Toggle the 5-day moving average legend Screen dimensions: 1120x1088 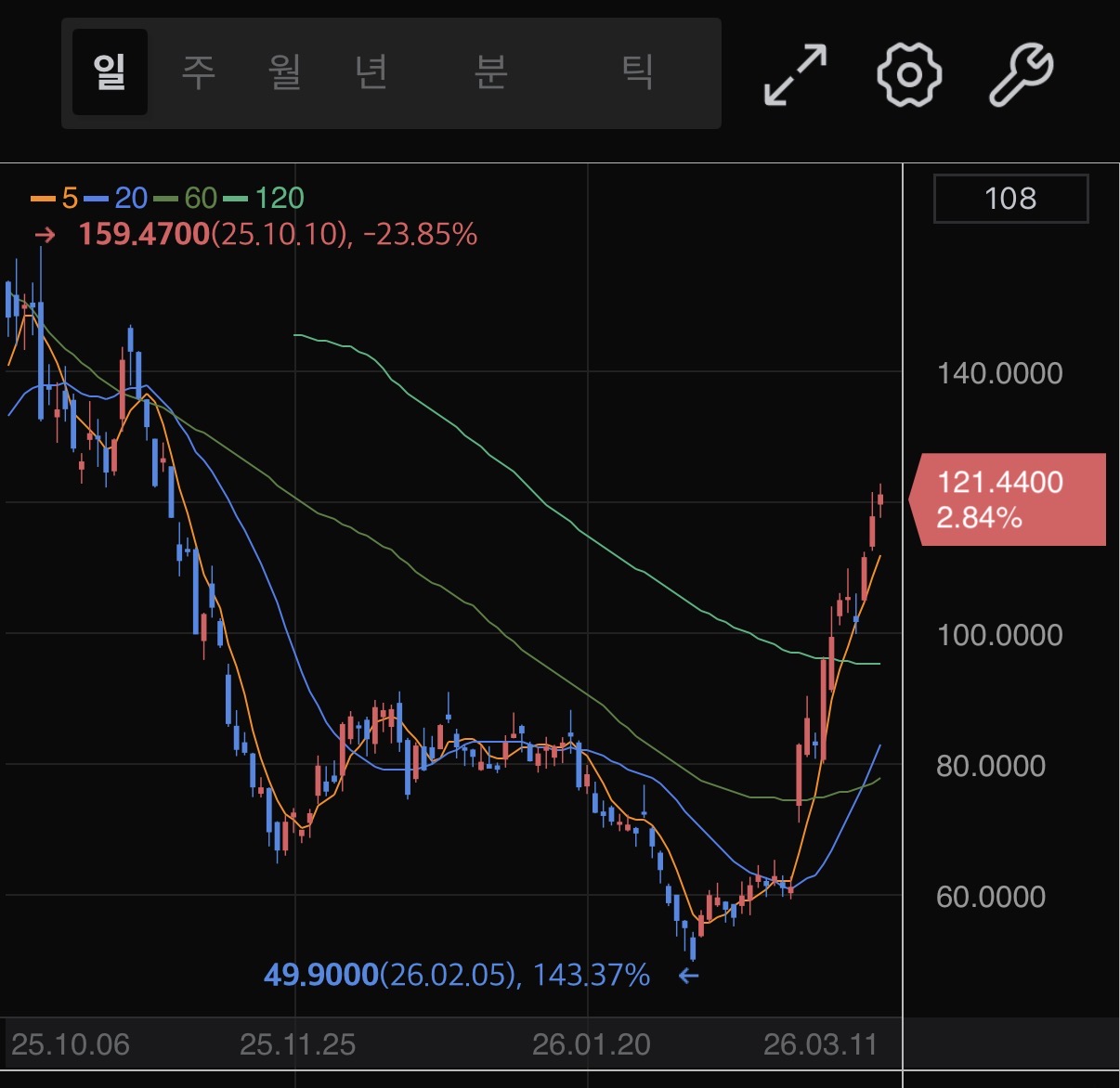point(56,198)
